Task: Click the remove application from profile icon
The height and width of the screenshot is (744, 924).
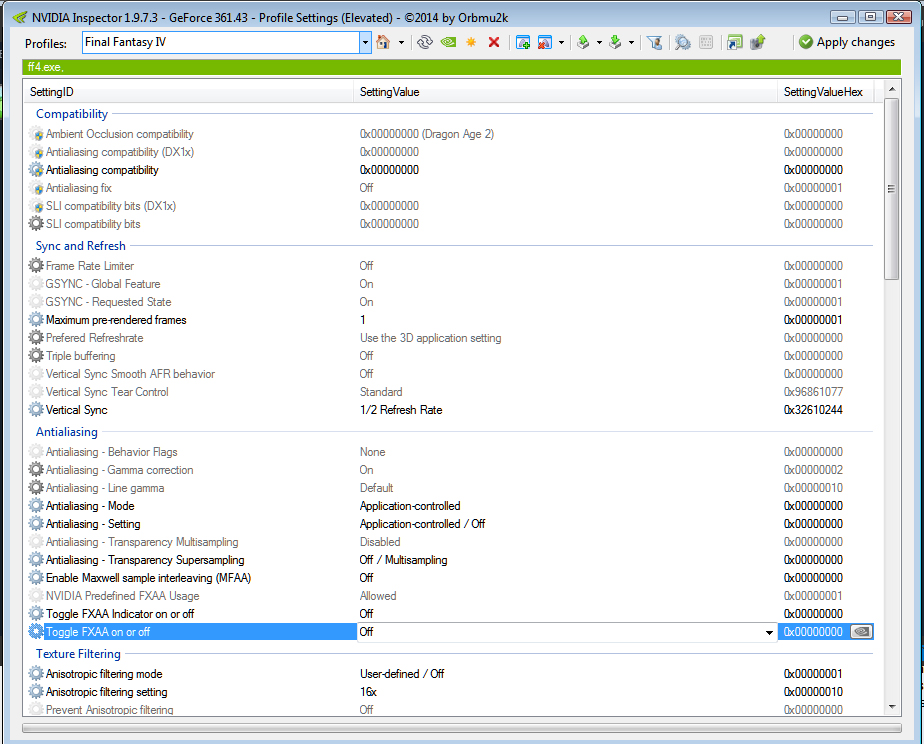Action: (x=545, y=42)
